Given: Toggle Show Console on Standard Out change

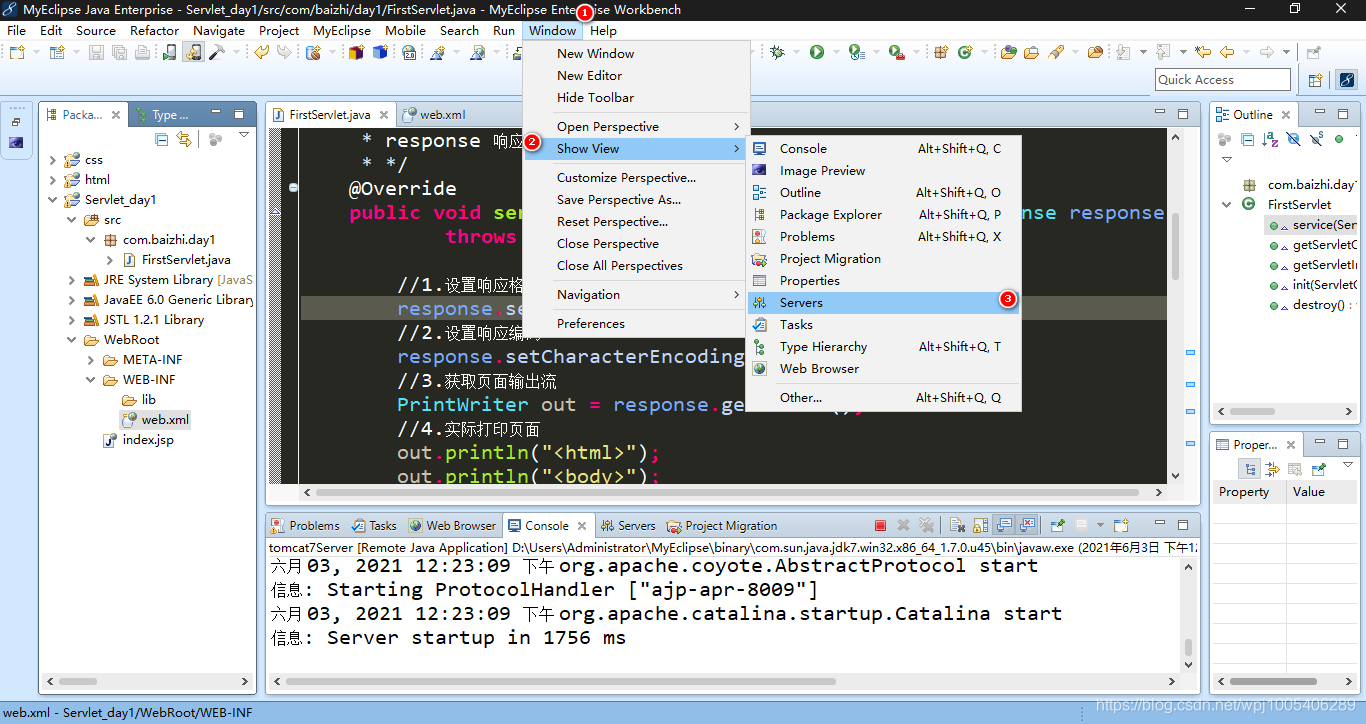Looking at the screenshot, I should click(x=1004, y=526).
